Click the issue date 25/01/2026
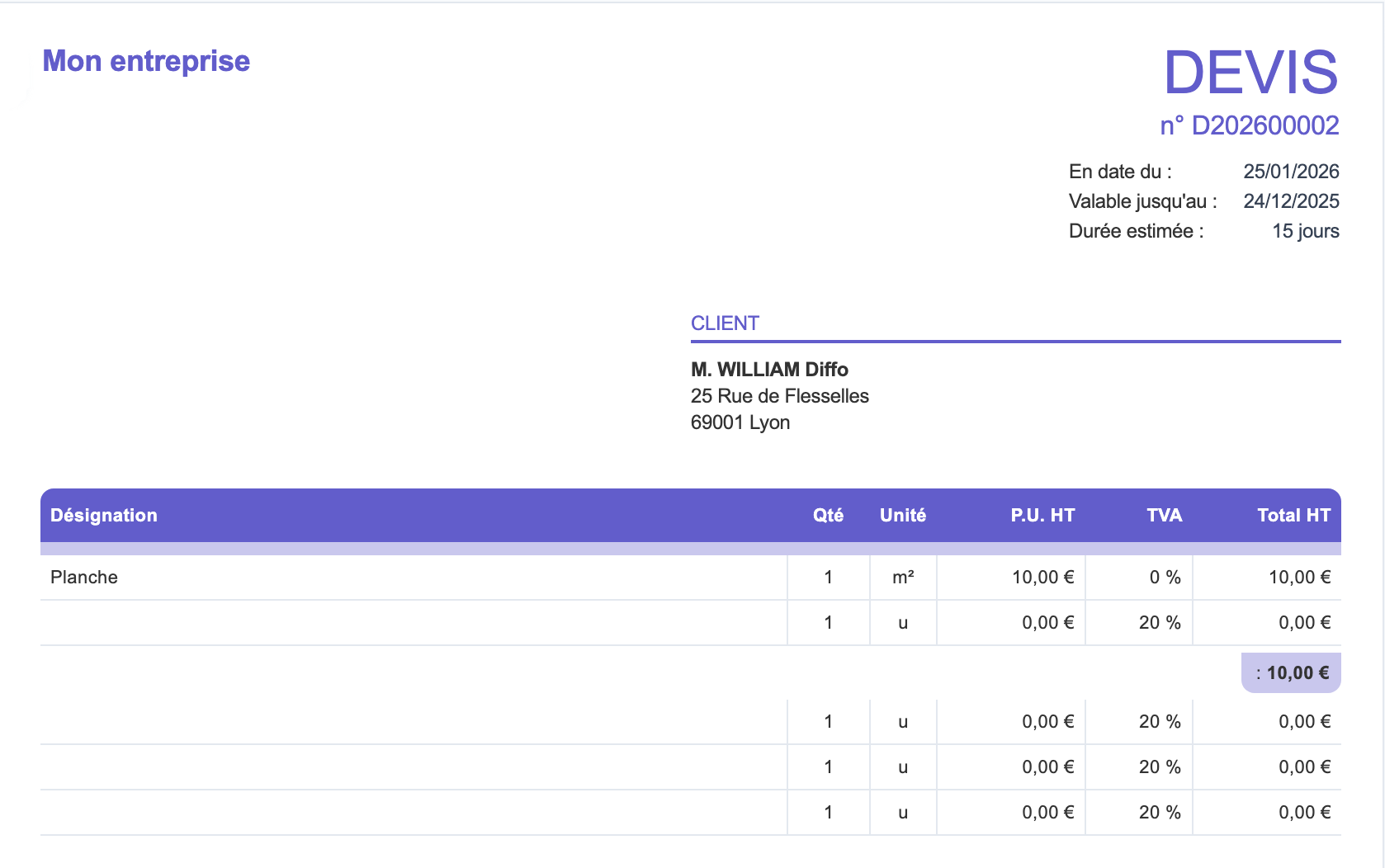1385x868 pixels. [1291, 172]
